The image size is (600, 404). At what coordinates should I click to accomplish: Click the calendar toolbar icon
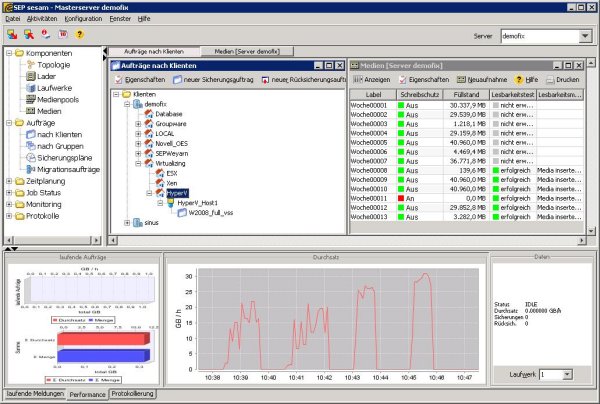63,34
